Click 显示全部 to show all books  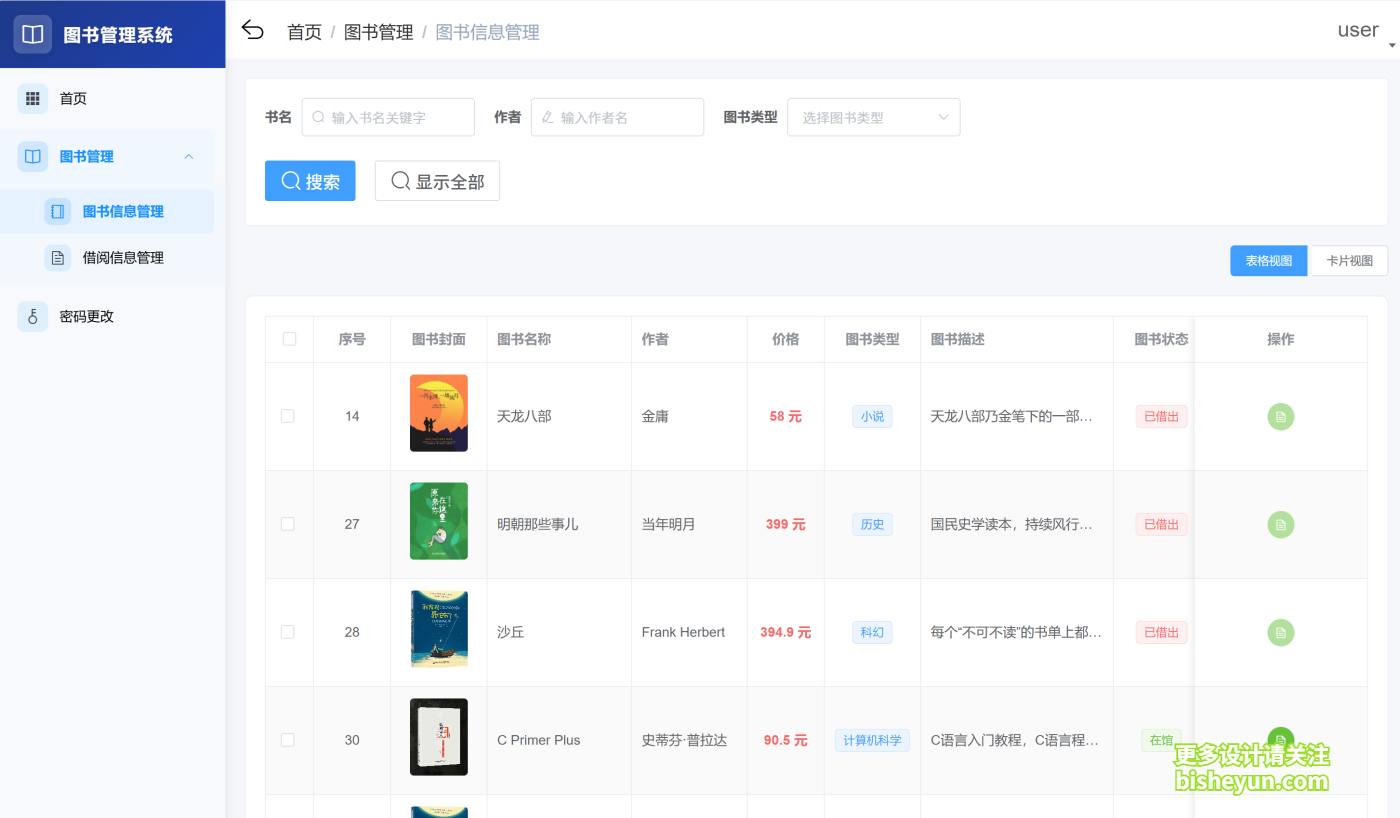(437, 180)
